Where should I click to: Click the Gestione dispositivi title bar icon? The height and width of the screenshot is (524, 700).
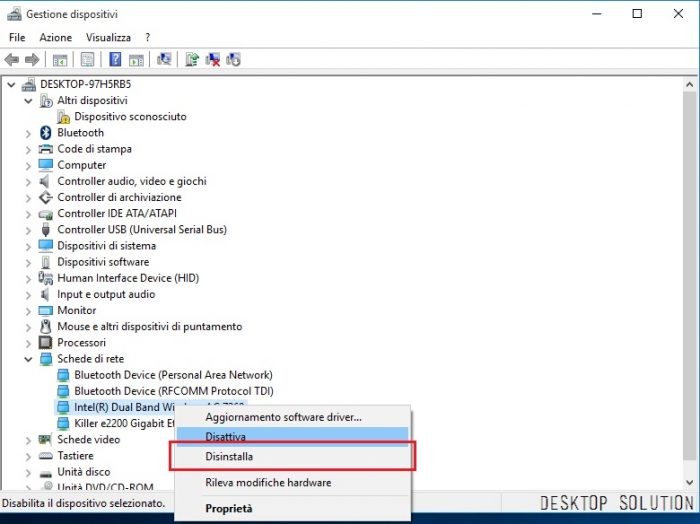point(14,14)
